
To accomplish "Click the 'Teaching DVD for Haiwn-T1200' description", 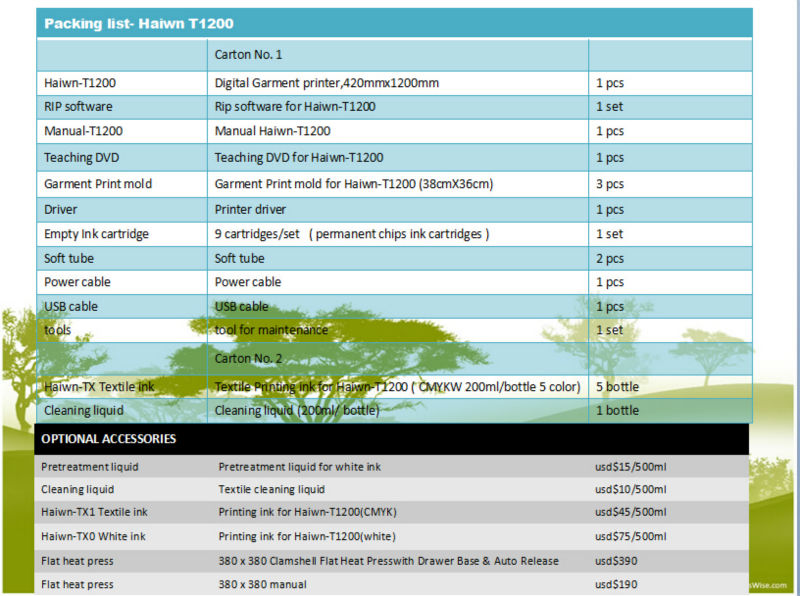I will click(298, 158).
